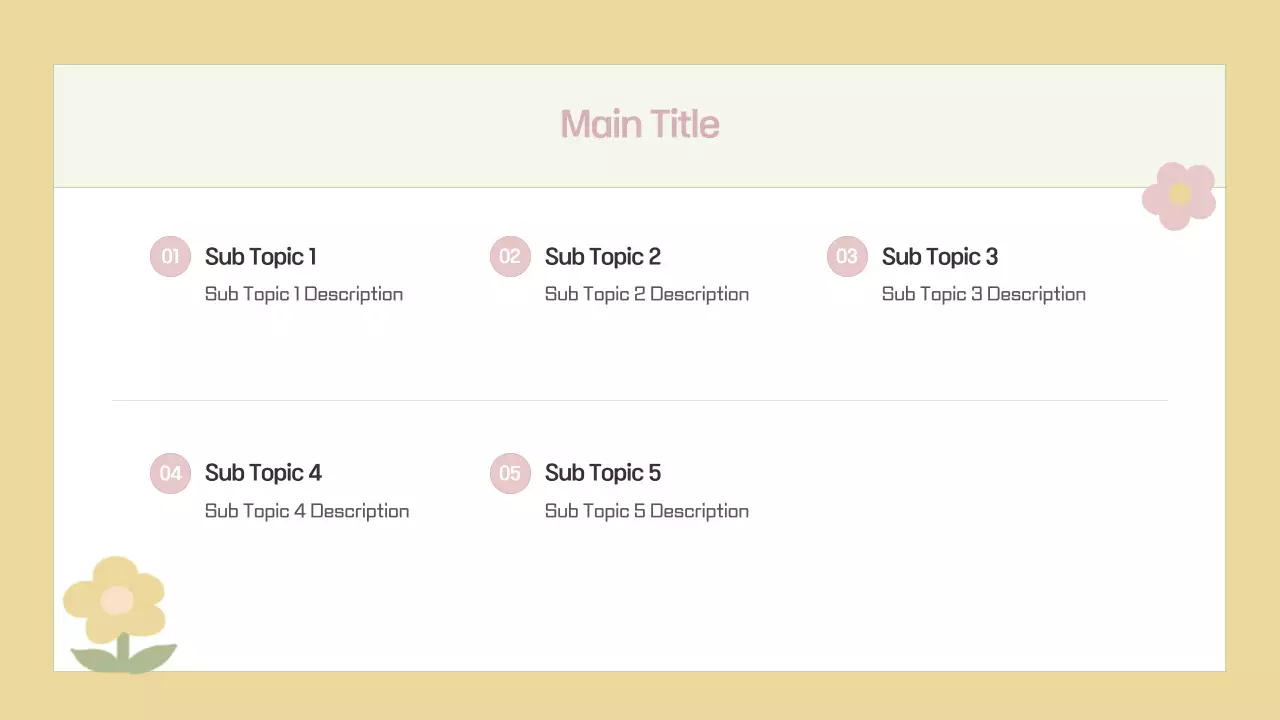Click the Sub Topic 2 heading
This screenshot has height=720, width=1280.
tap(603, 257)
